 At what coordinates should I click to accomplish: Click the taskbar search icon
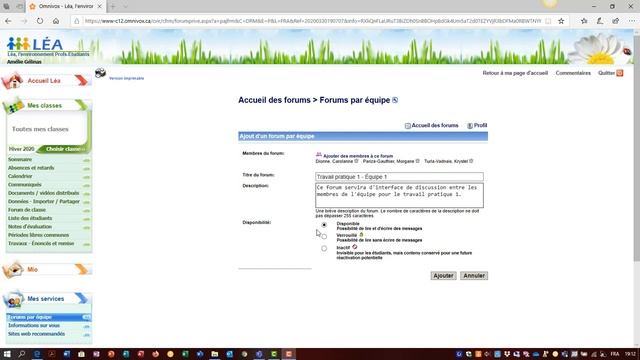(x=22, y=354)
